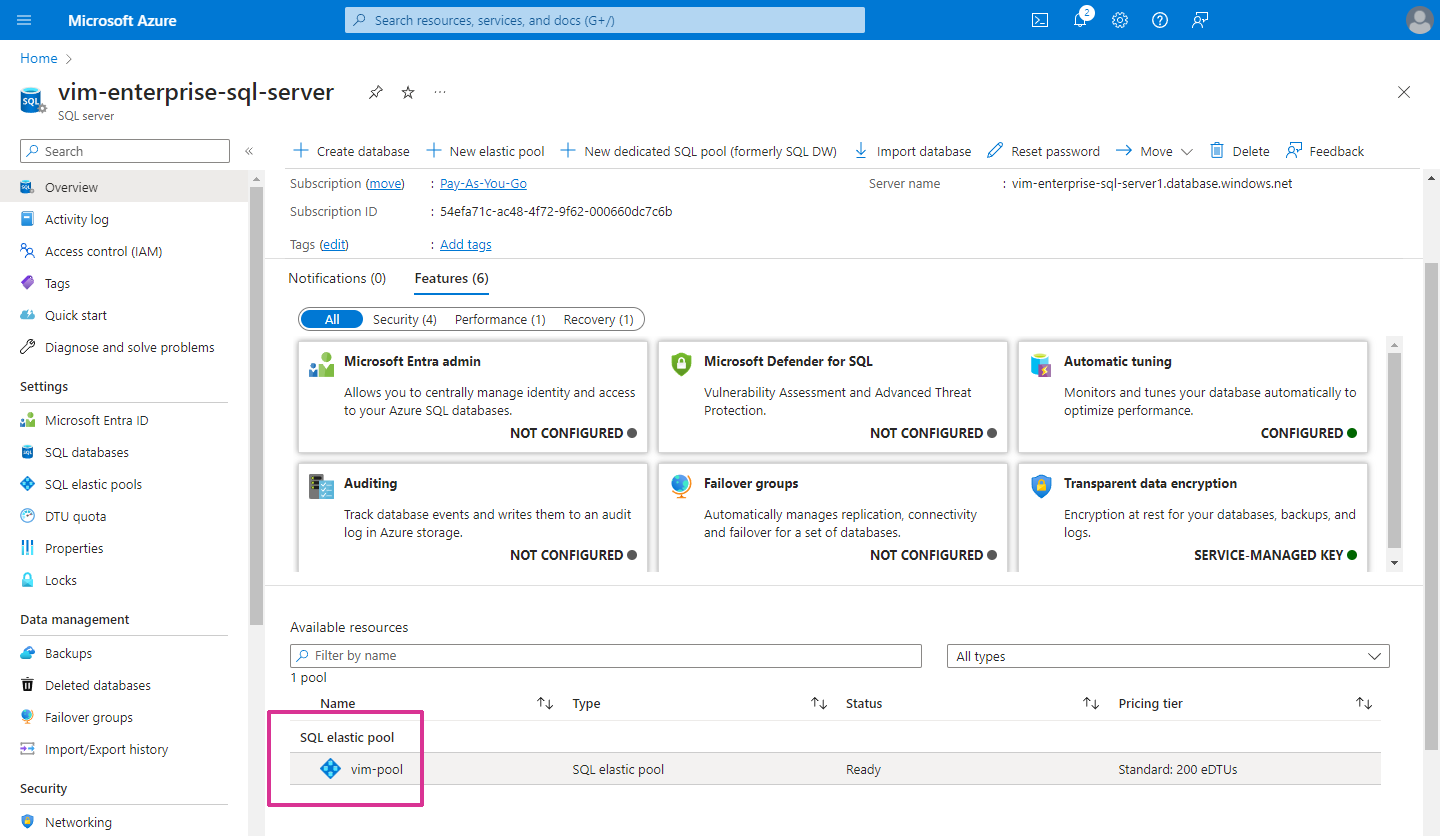
Task: Click the Reset password command
Action: [1043, 151]
